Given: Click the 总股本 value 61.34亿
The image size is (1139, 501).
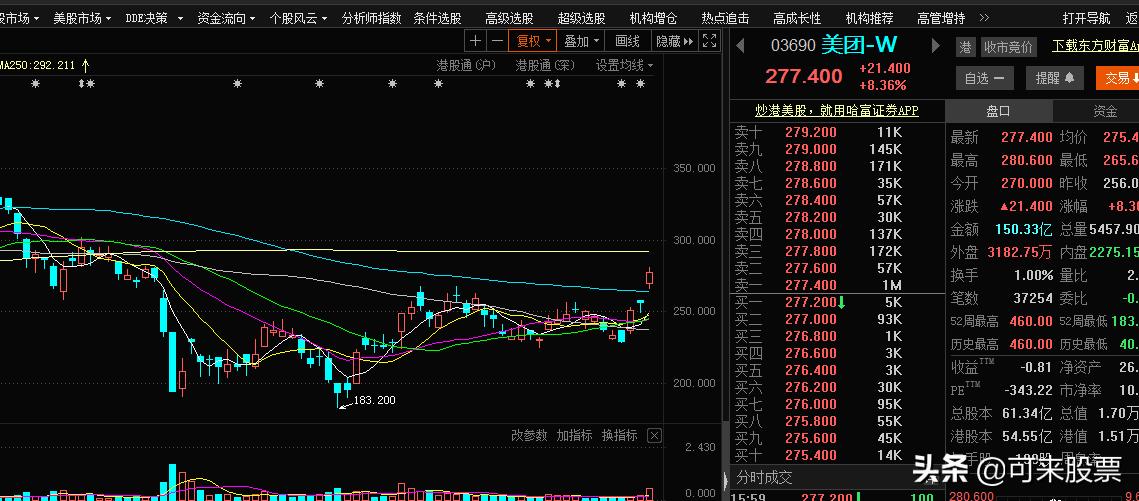Looking at the screenshot, I should [1028, 414].
